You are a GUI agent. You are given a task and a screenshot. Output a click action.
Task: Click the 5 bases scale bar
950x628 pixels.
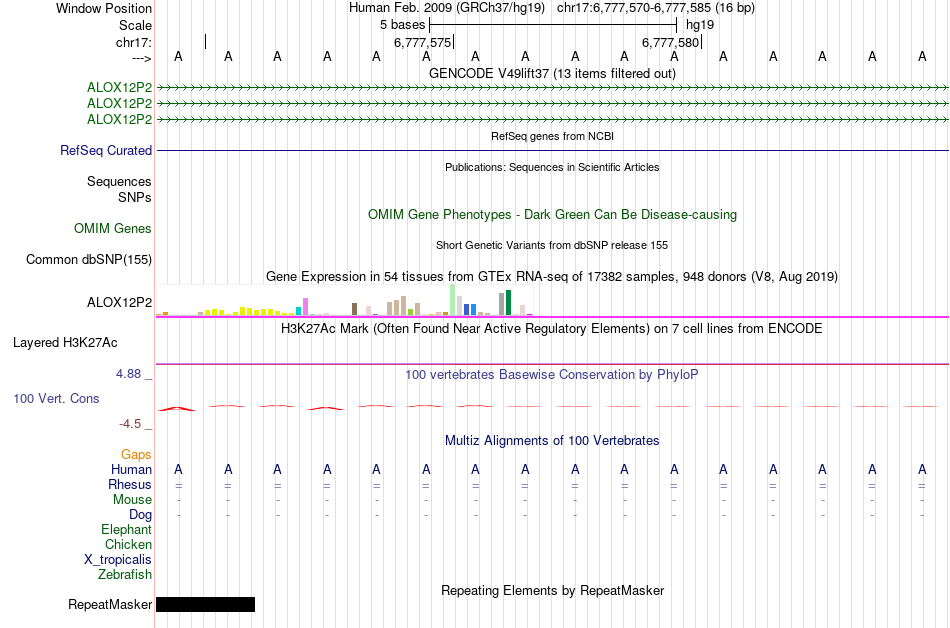(x=553, y=25)
